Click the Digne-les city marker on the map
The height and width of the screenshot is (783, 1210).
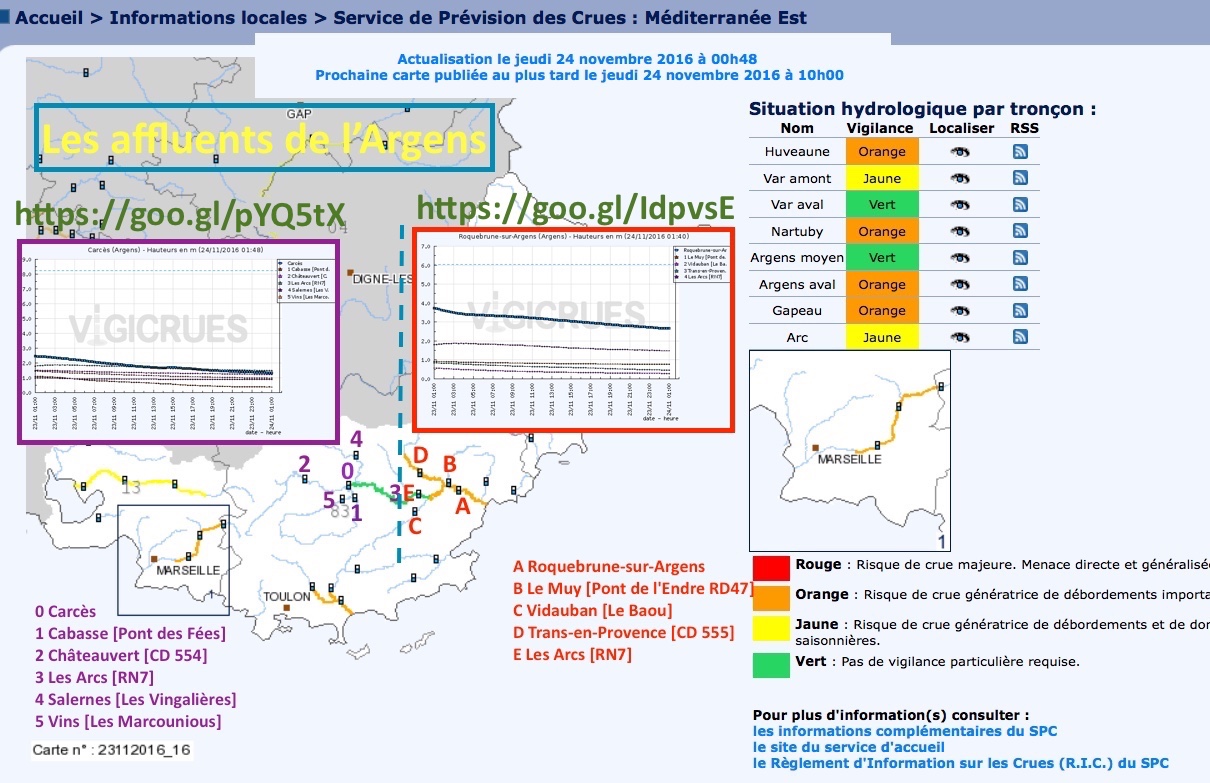point(350,272)
